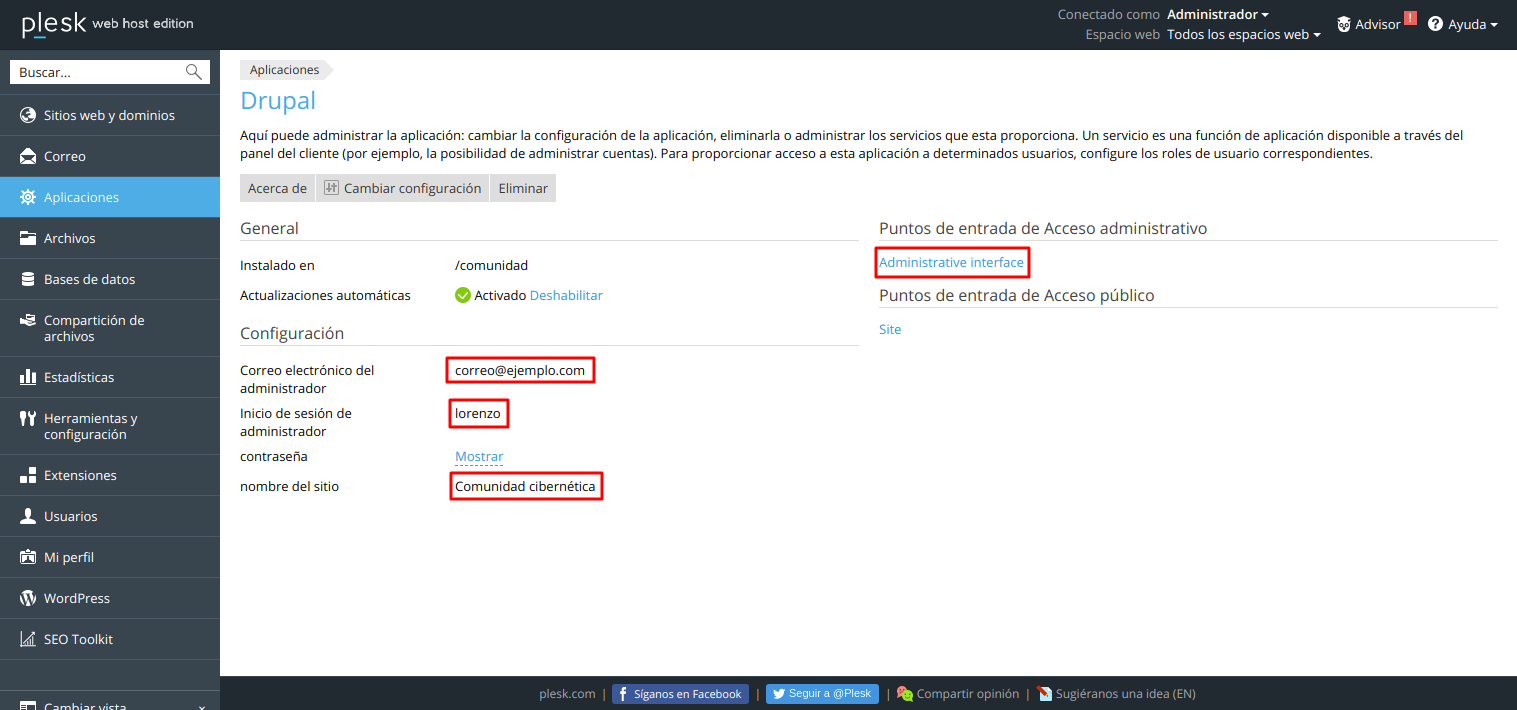The width and height of the screenshot is (1517, 710).
Task: Click the Plesk logo
Action: click(55, 23)
